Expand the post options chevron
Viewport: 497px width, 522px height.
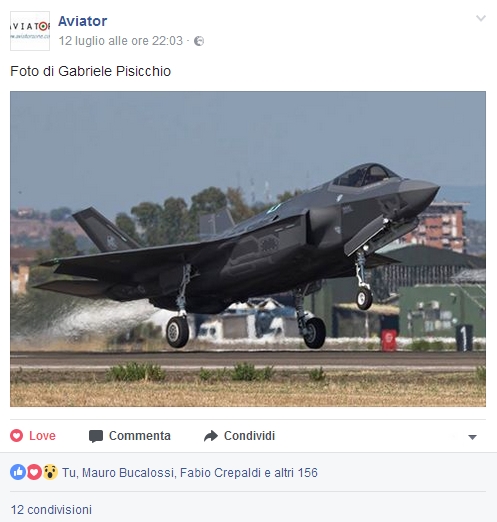click(481, 18)
